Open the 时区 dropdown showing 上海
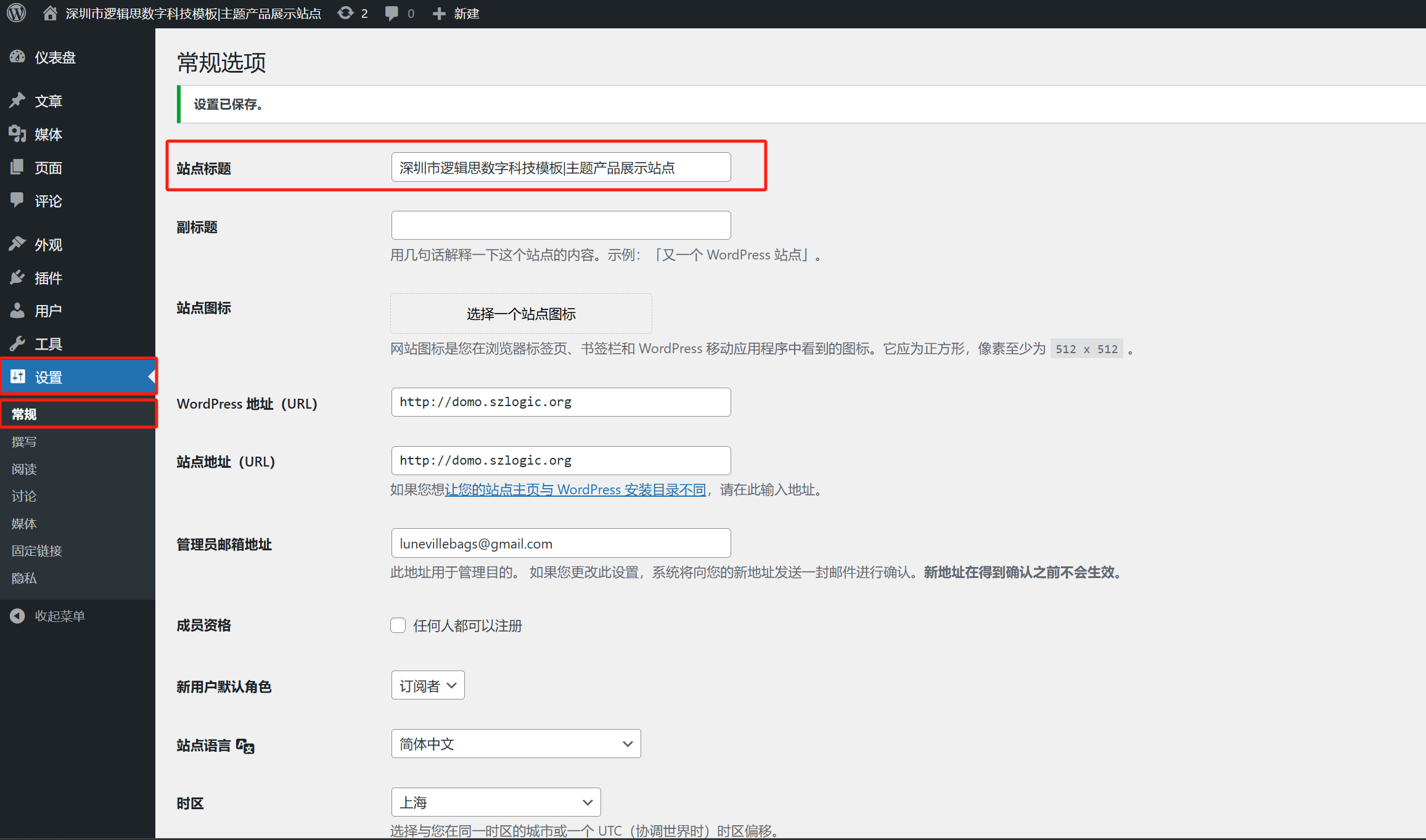The image size is (1426, 840). point(496,802)
